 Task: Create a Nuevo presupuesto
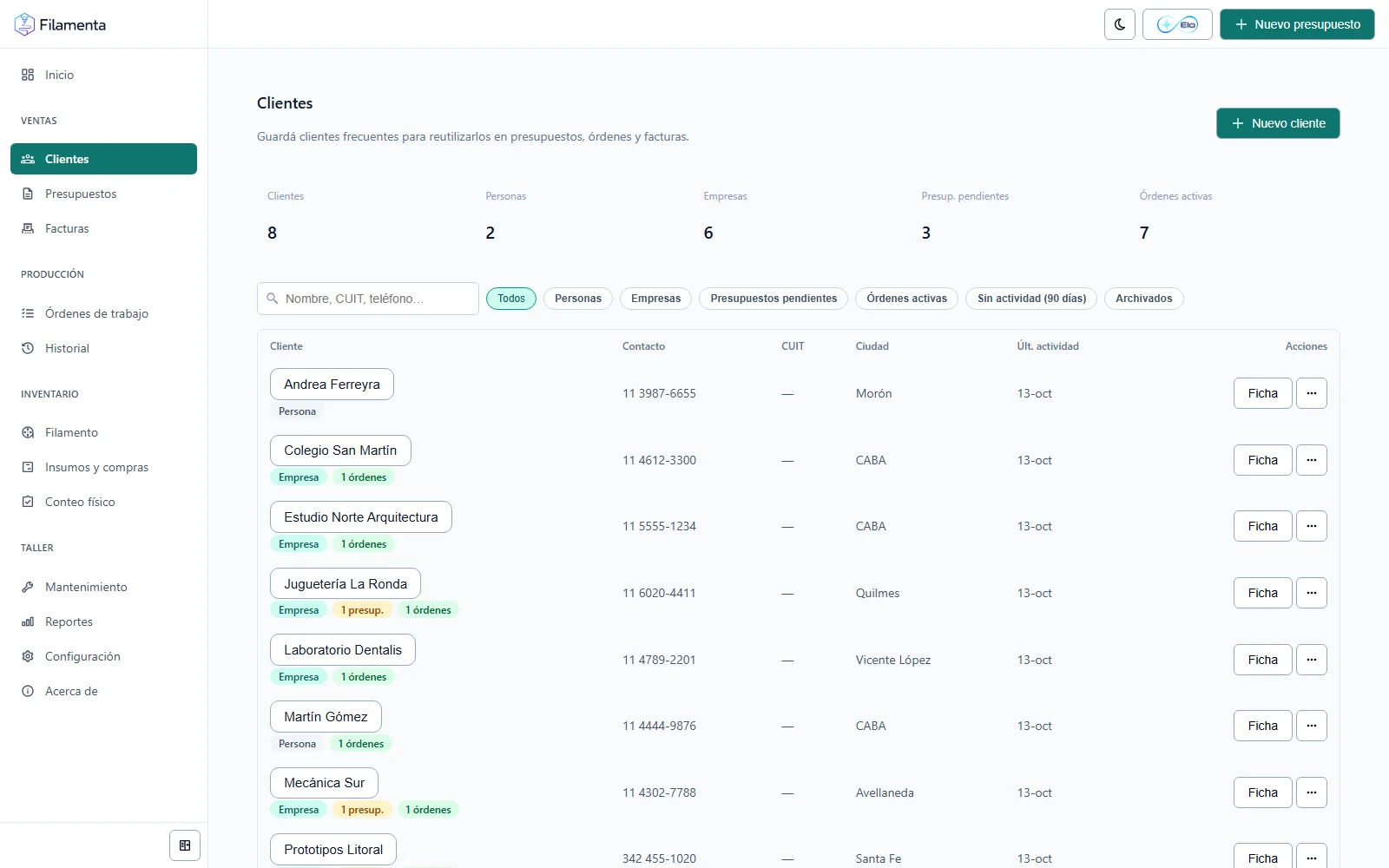[1297, 24]
